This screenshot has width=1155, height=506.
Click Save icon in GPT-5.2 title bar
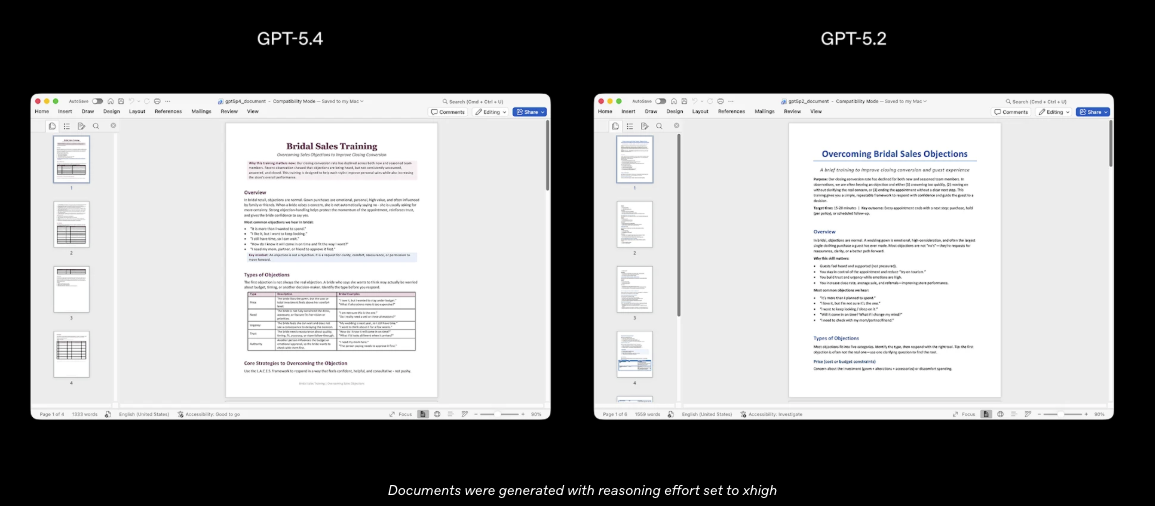pyautogui.click(x=684, y=101)
